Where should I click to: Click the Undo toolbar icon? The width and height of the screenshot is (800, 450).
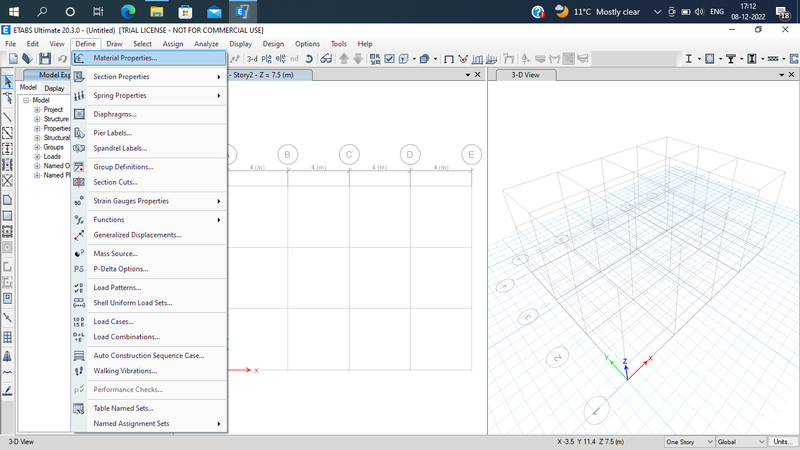click(x=62, y=59)
